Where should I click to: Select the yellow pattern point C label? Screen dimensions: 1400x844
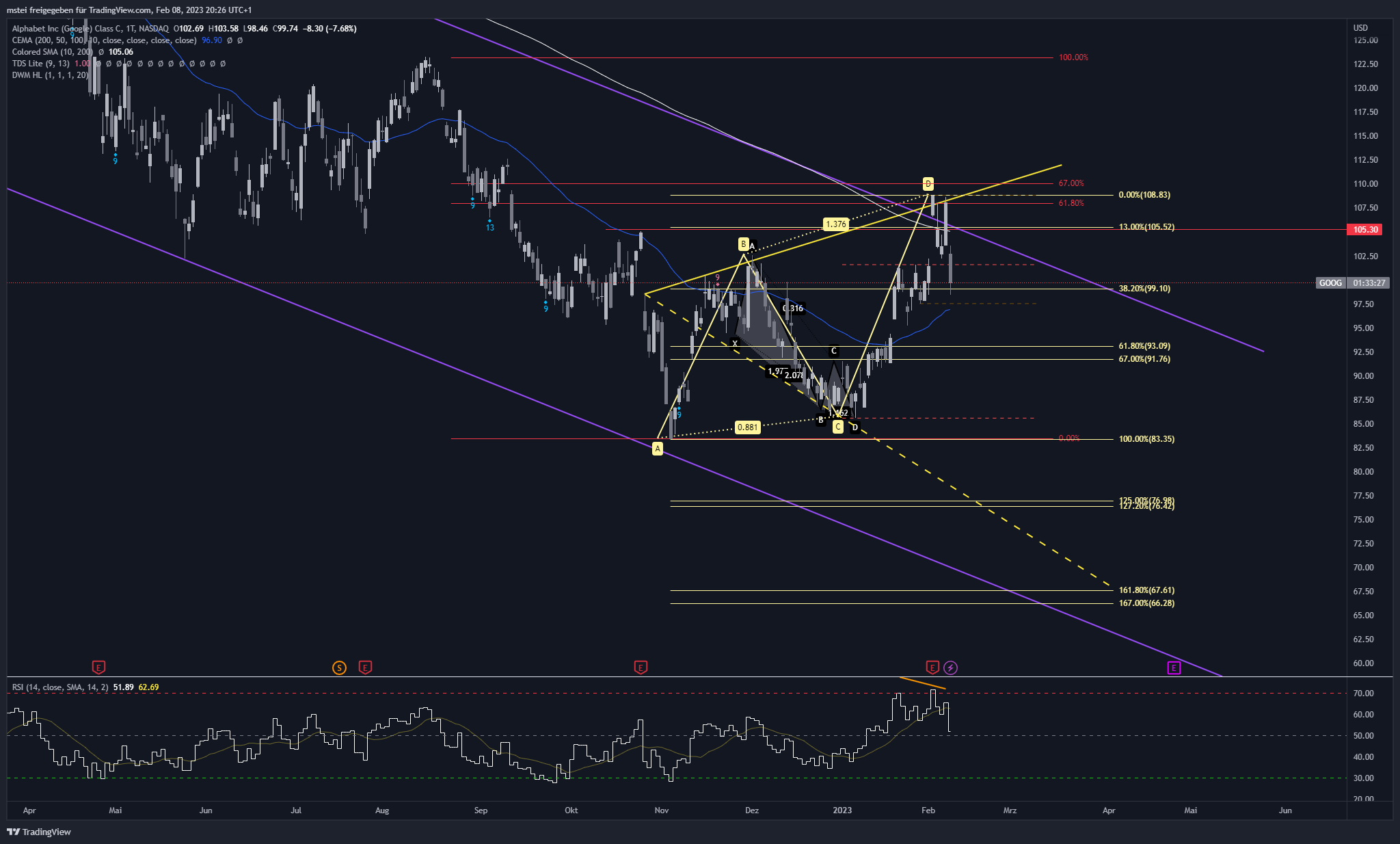[x=838, y=427]
